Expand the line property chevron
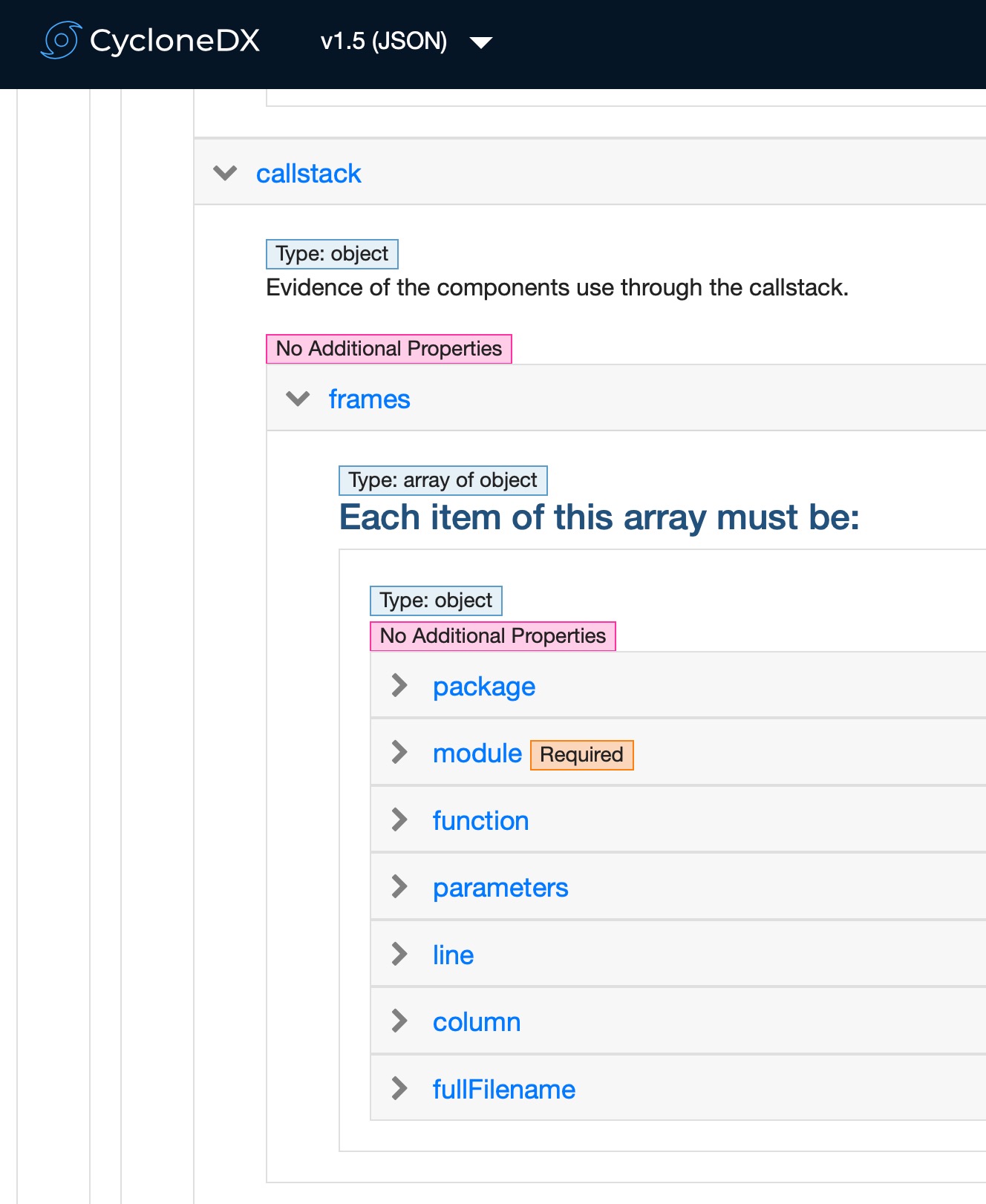986x1204 pixels. coord(399,954)
